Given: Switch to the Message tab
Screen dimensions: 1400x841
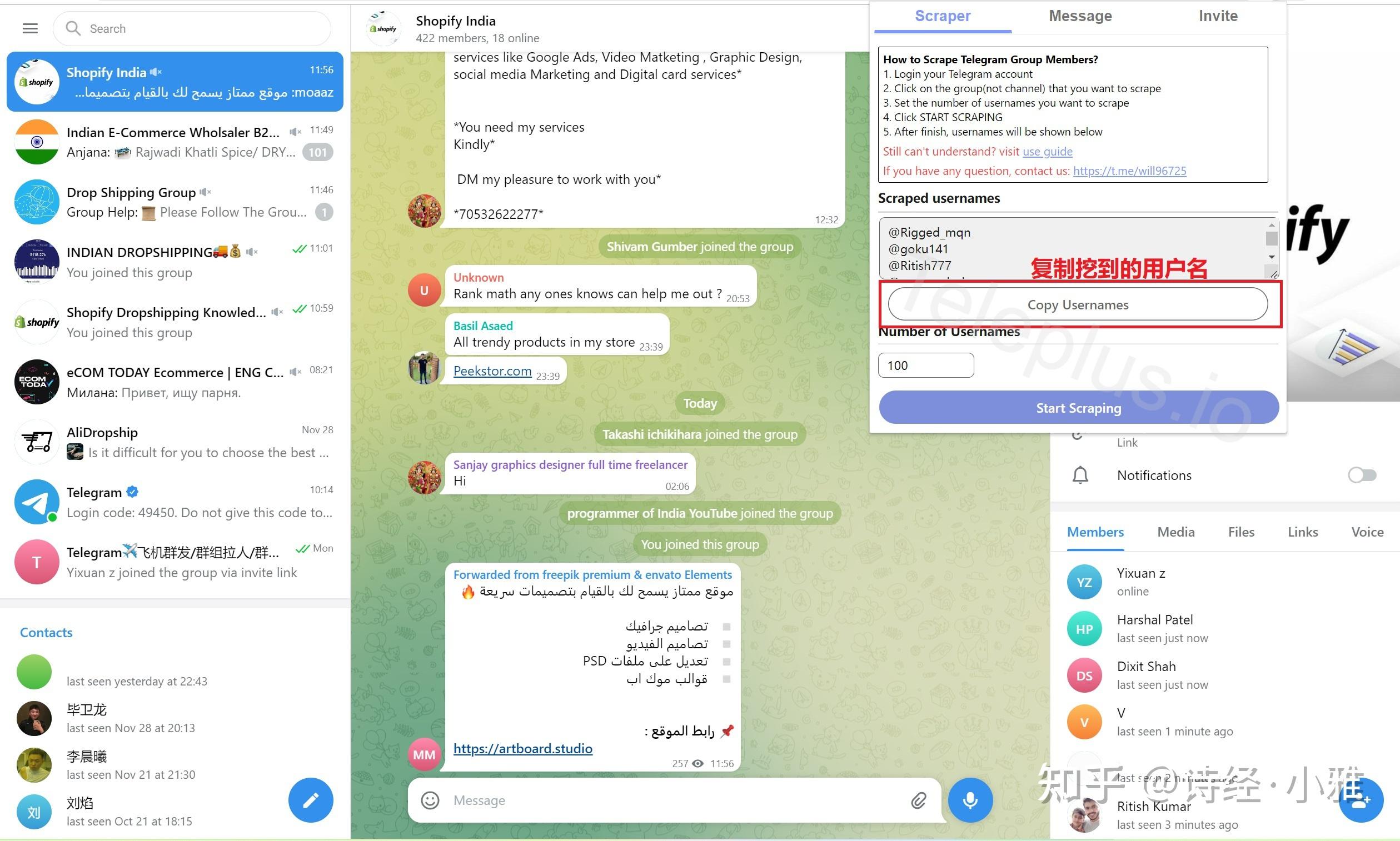Looking at the screenshot, I should (x=1080, y=16).
